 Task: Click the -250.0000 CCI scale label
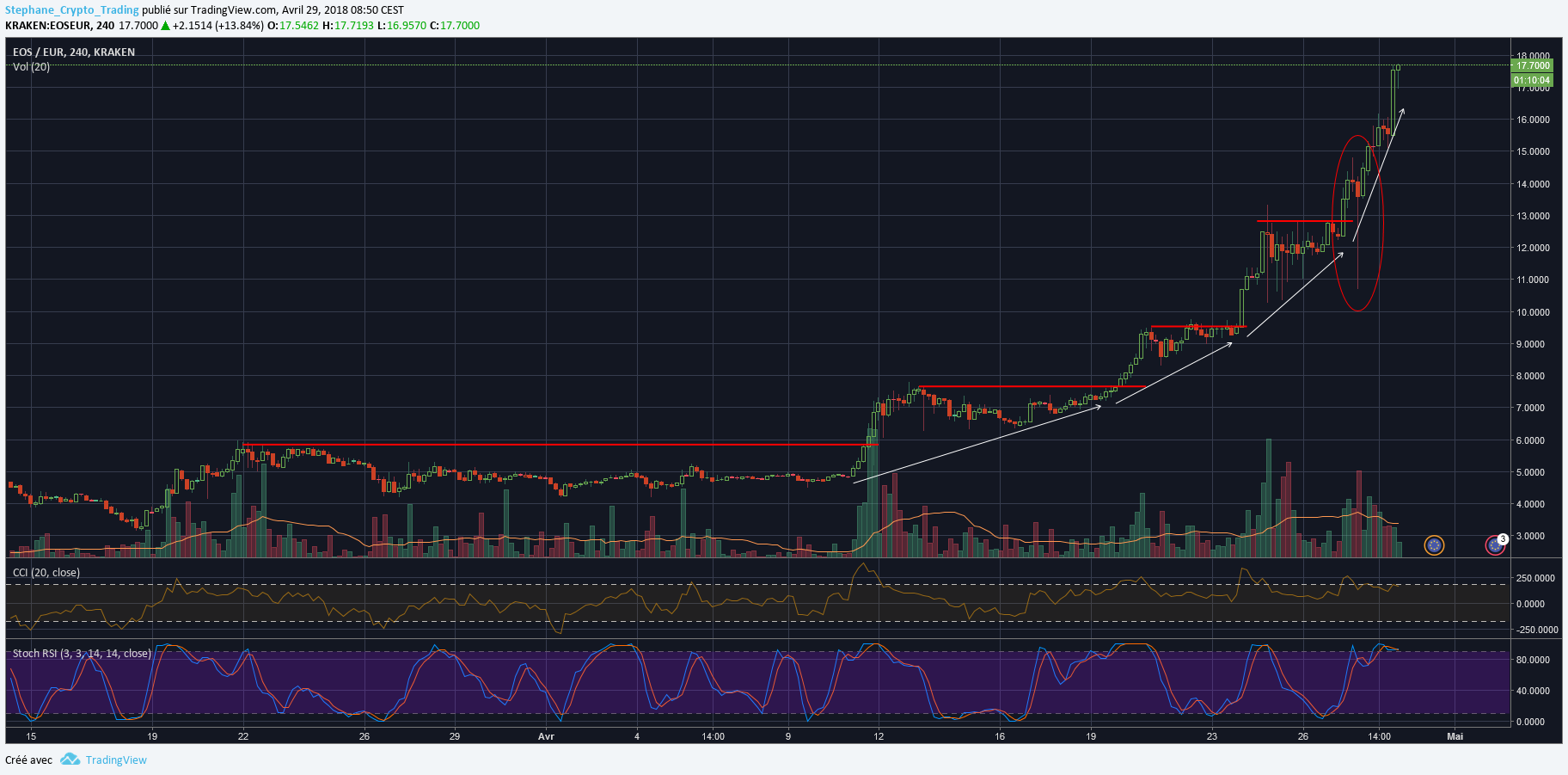(1536, 630)
